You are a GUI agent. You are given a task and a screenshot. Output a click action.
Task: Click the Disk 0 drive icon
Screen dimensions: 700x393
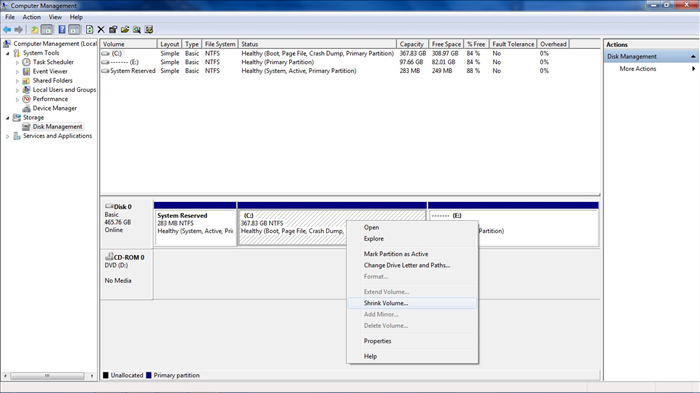108,206
